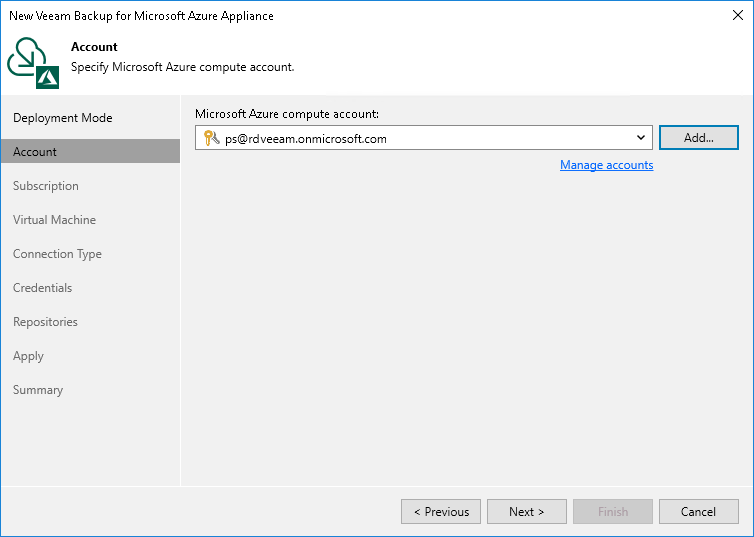Click the greyed-out Finish button
This screenshot has height=537, width=754.
613,512
